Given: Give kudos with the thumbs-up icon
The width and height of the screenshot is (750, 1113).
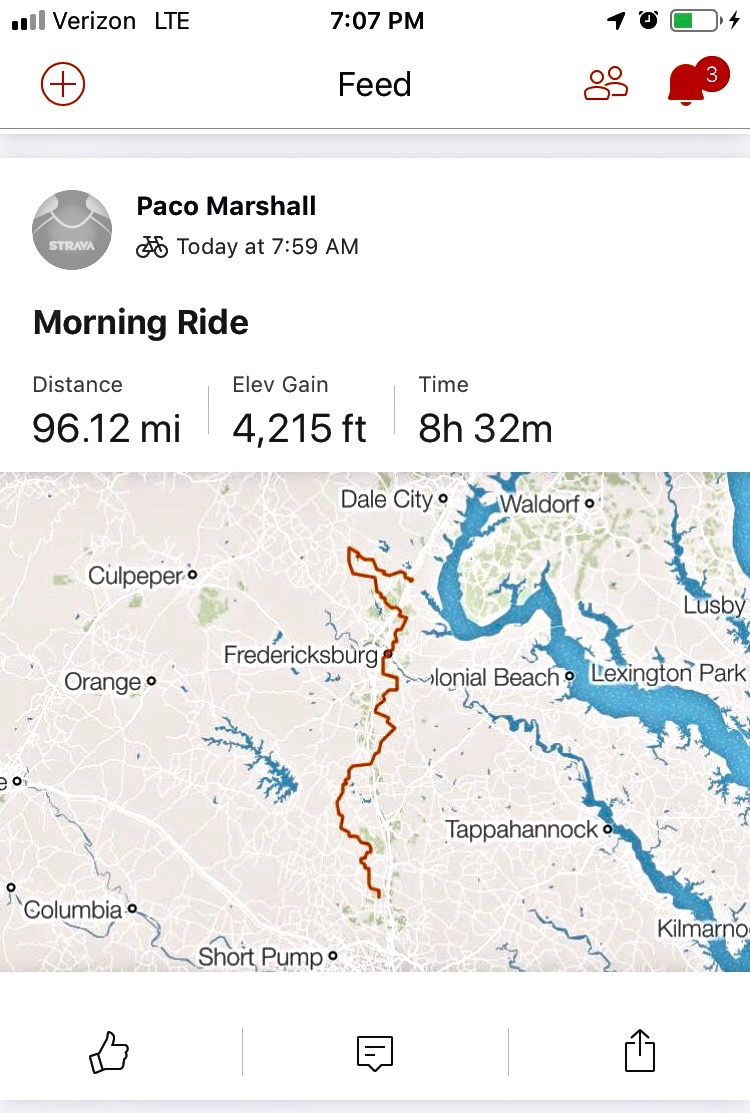Looking at the screenshot, I should point(110,1052).
